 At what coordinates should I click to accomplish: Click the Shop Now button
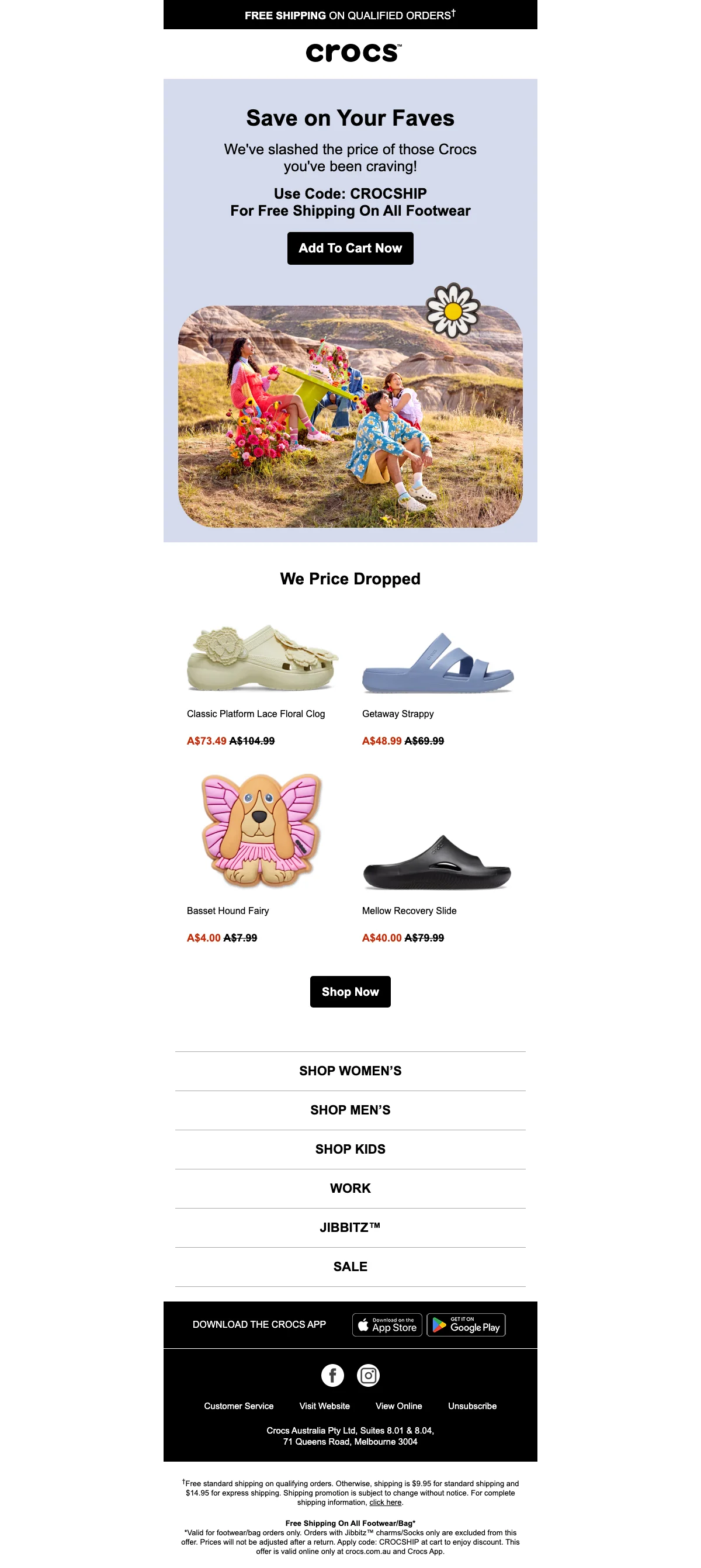pyautogui.click(x=350, y=992)
